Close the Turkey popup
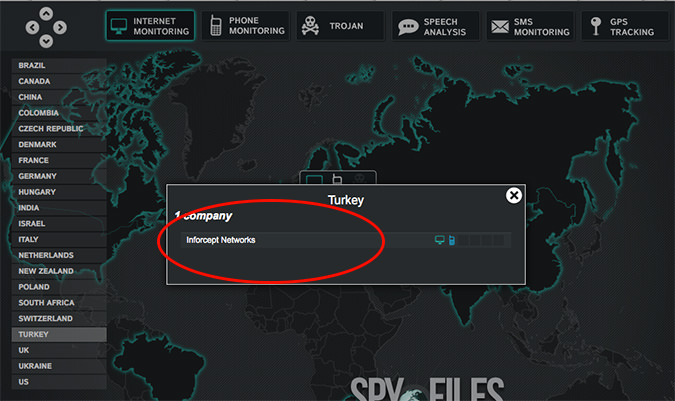 coord(514,195)
